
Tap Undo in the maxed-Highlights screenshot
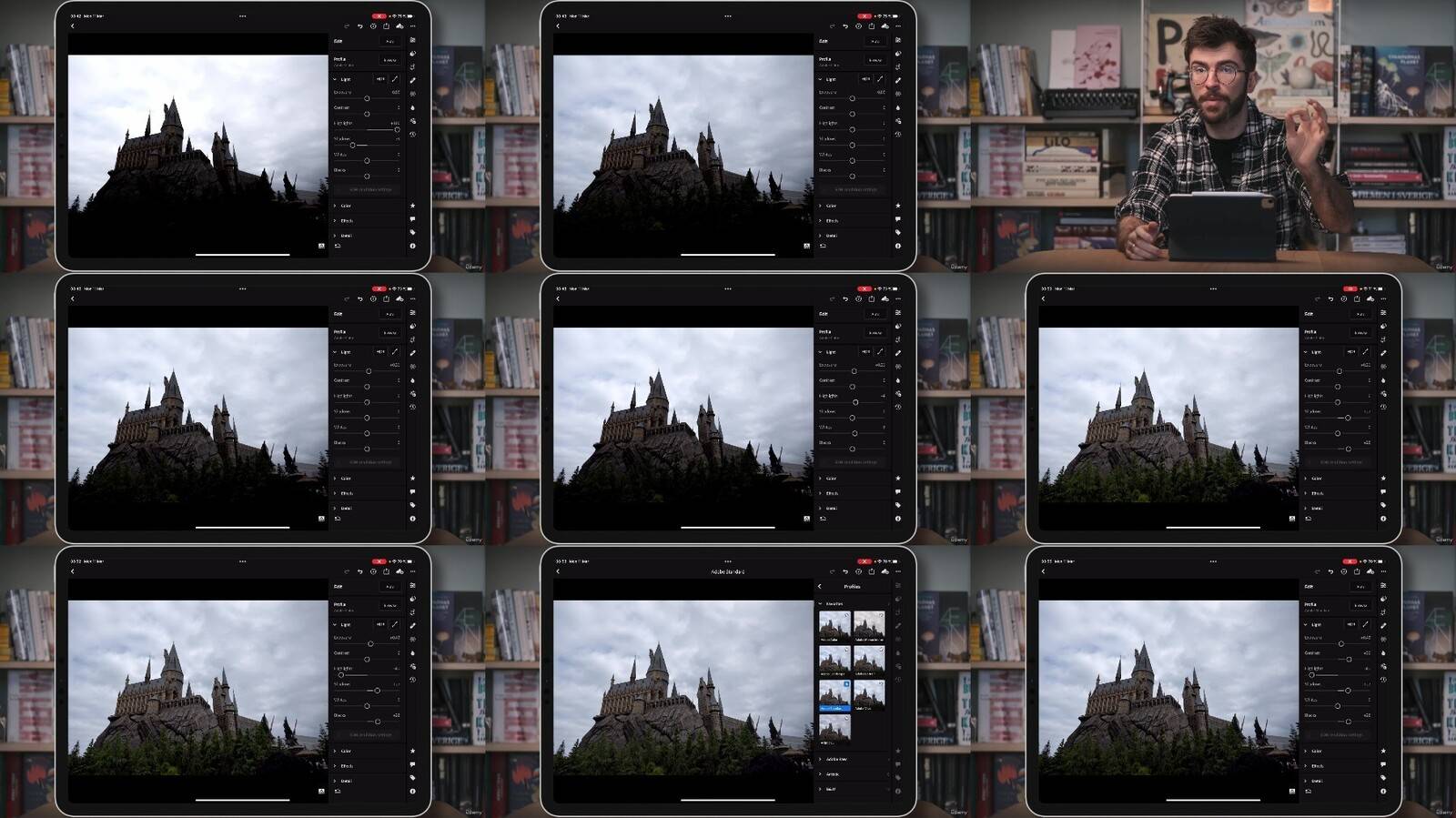click(360, 26)
